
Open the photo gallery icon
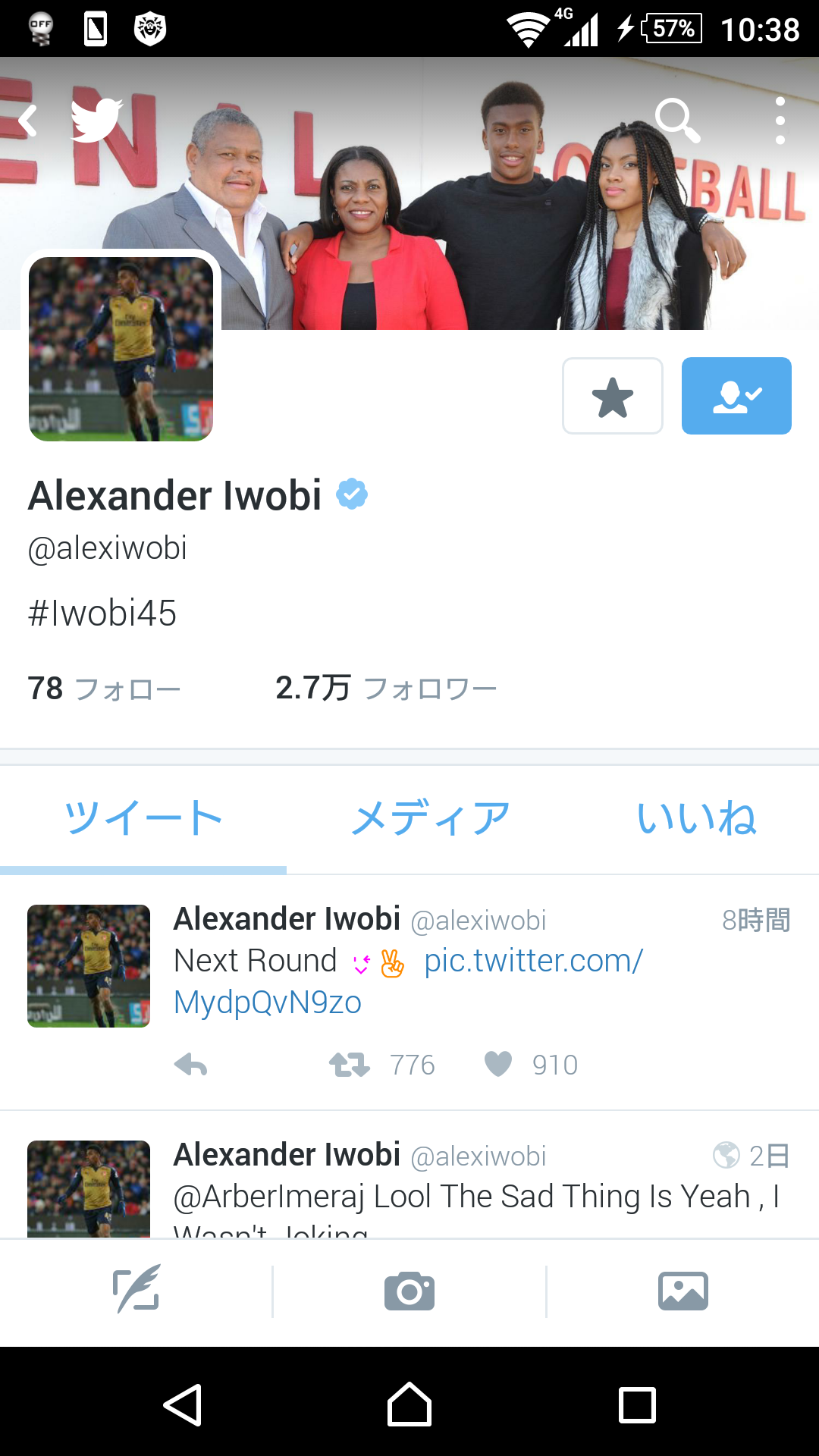click(x=683, y=1291)
